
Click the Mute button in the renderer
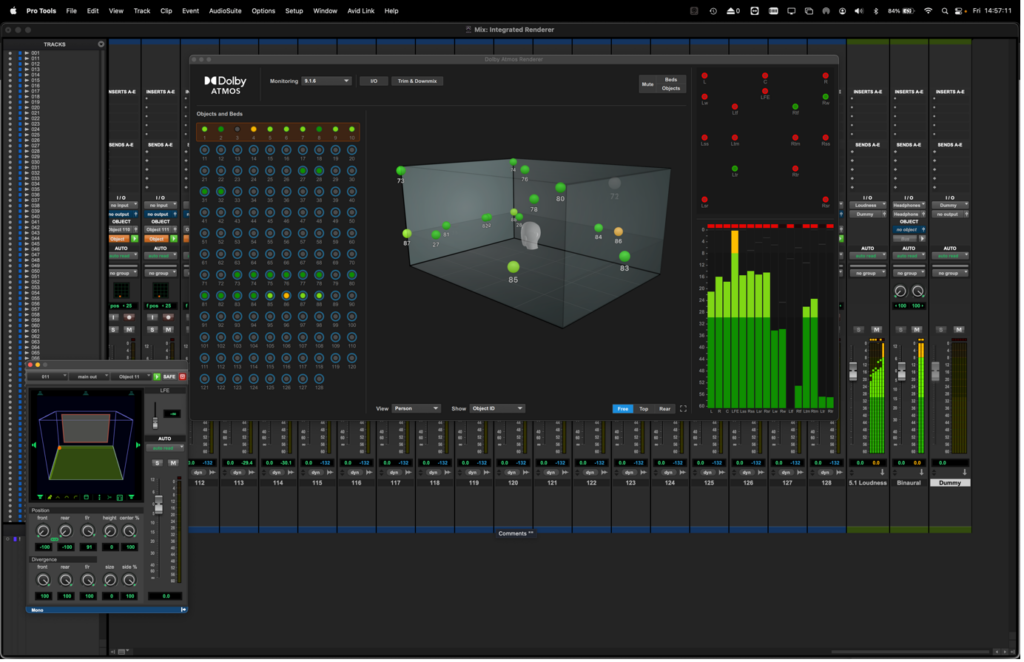[x=647, y=84]
